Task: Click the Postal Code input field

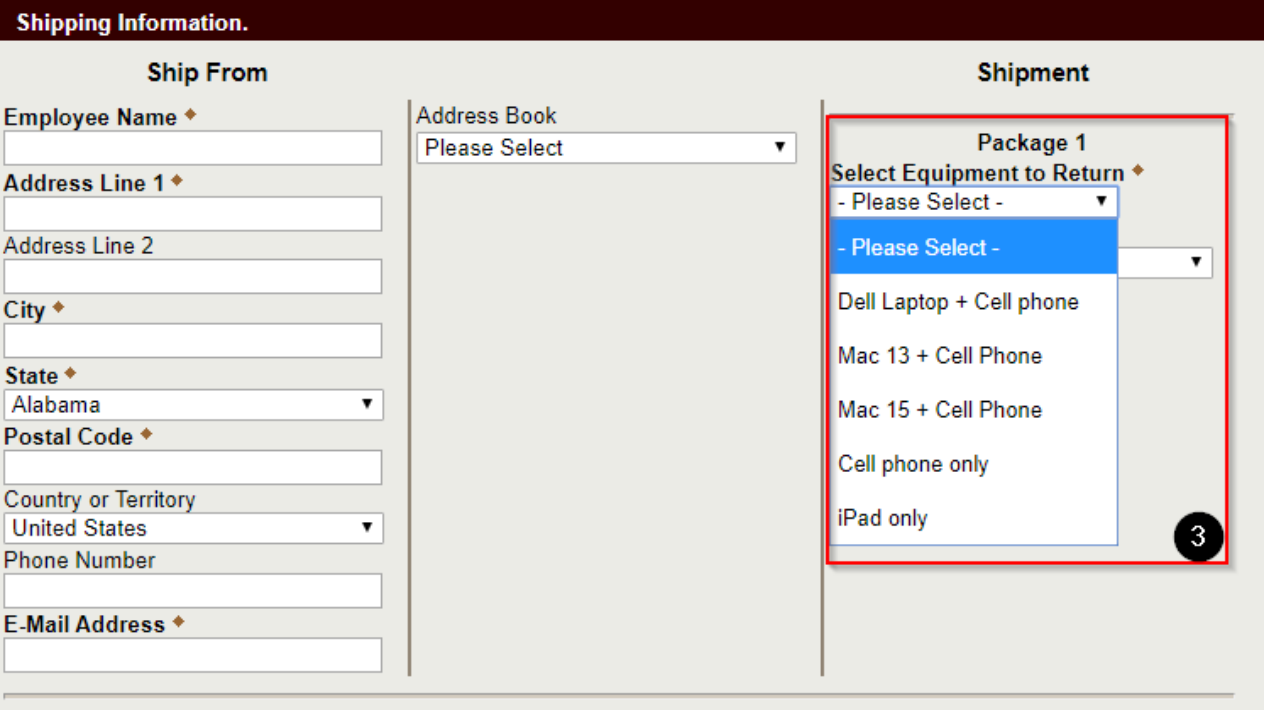Action: tap(193, 467)
